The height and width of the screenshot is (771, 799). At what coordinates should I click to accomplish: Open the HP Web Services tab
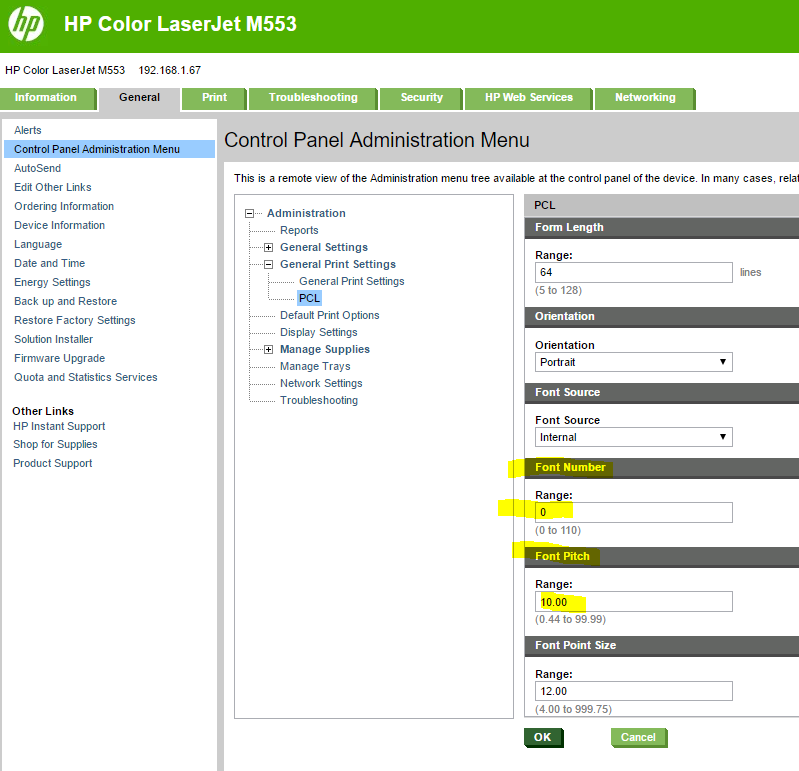pos(529,98)
